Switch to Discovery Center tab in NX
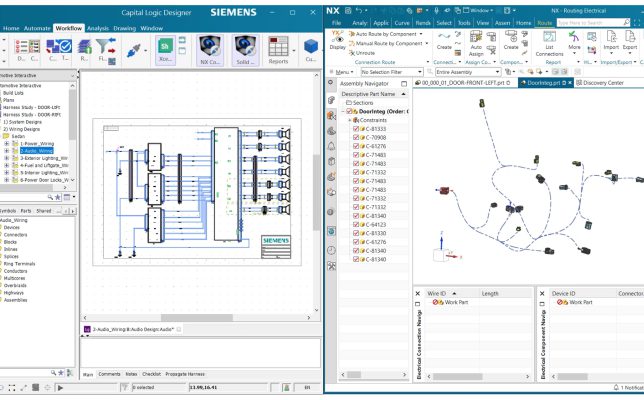The image size is (644, 400). [600, 83]
